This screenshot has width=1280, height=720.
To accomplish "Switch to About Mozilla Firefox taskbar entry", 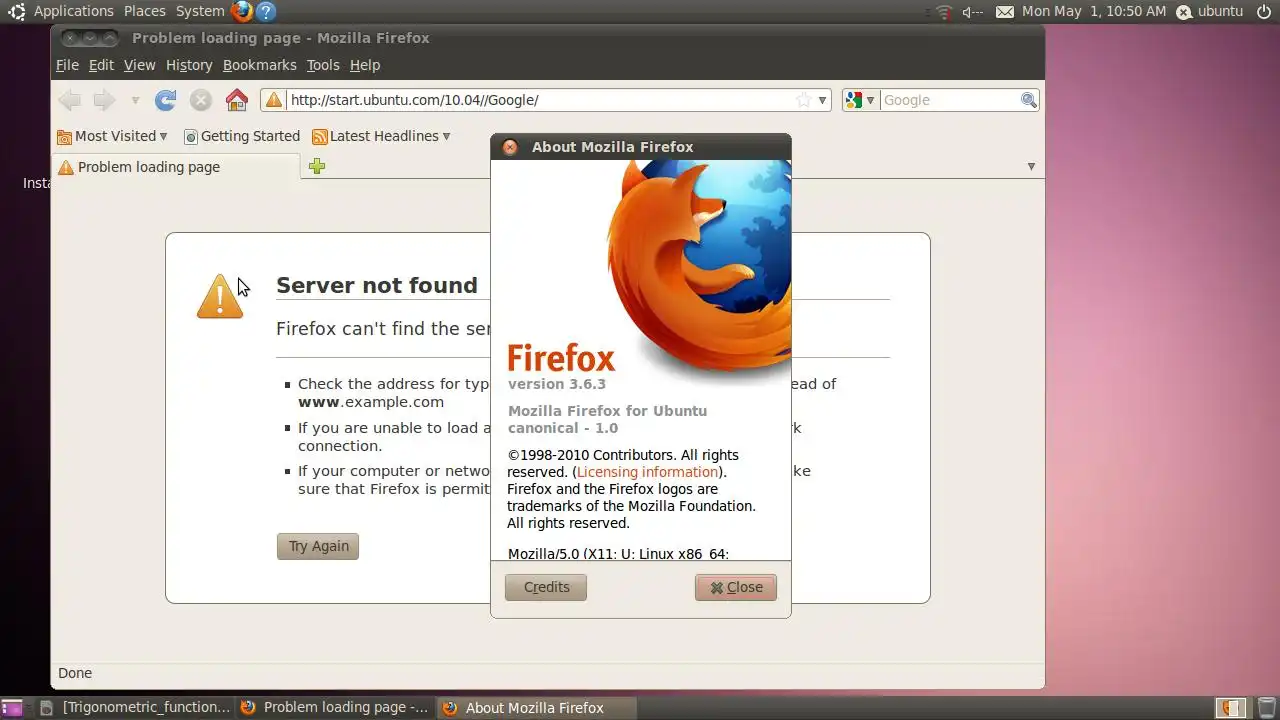I will coord(536,708).
